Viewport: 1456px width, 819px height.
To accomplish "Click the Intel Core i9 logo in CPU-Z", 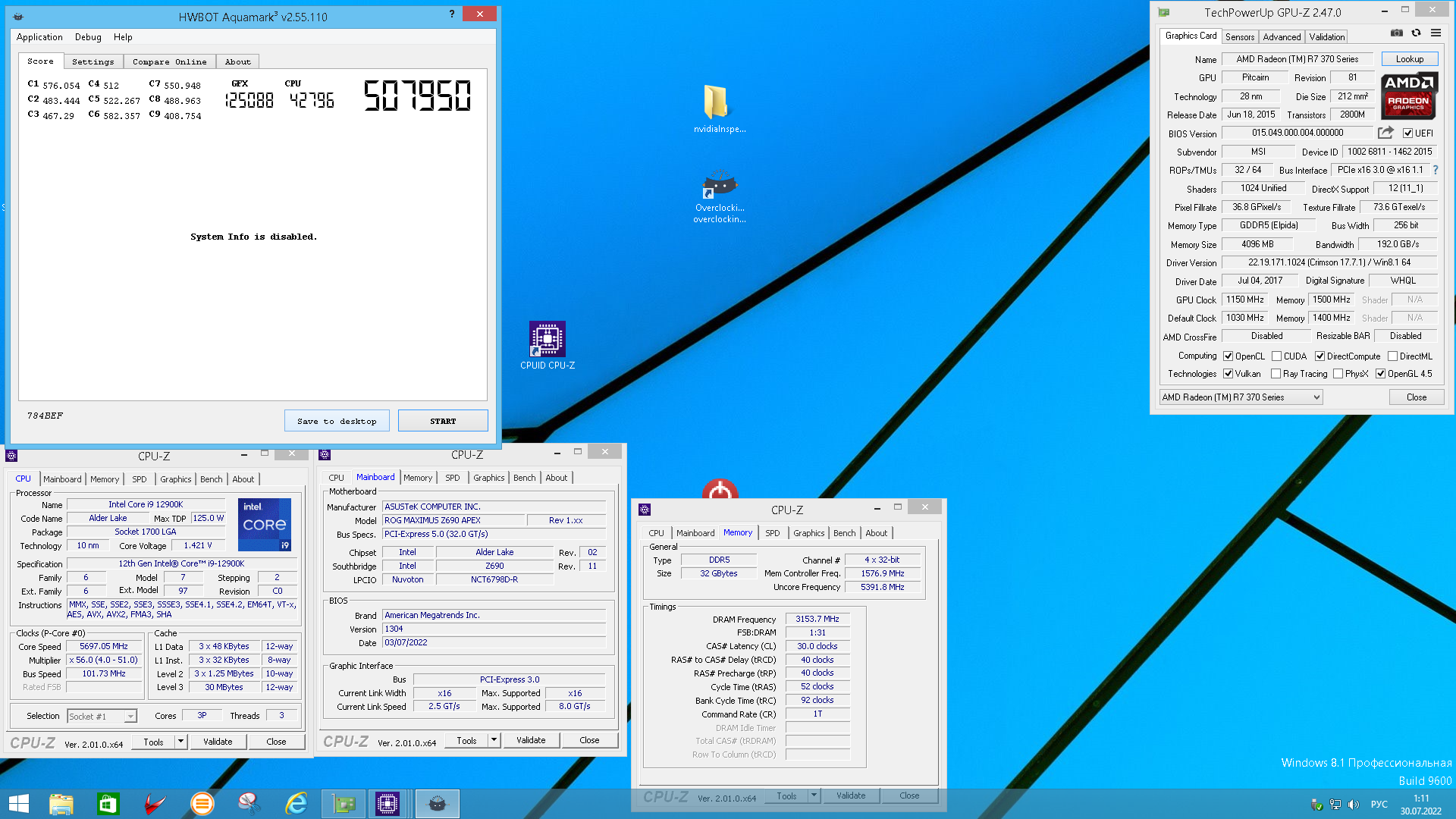I will [x=264, y=525].
